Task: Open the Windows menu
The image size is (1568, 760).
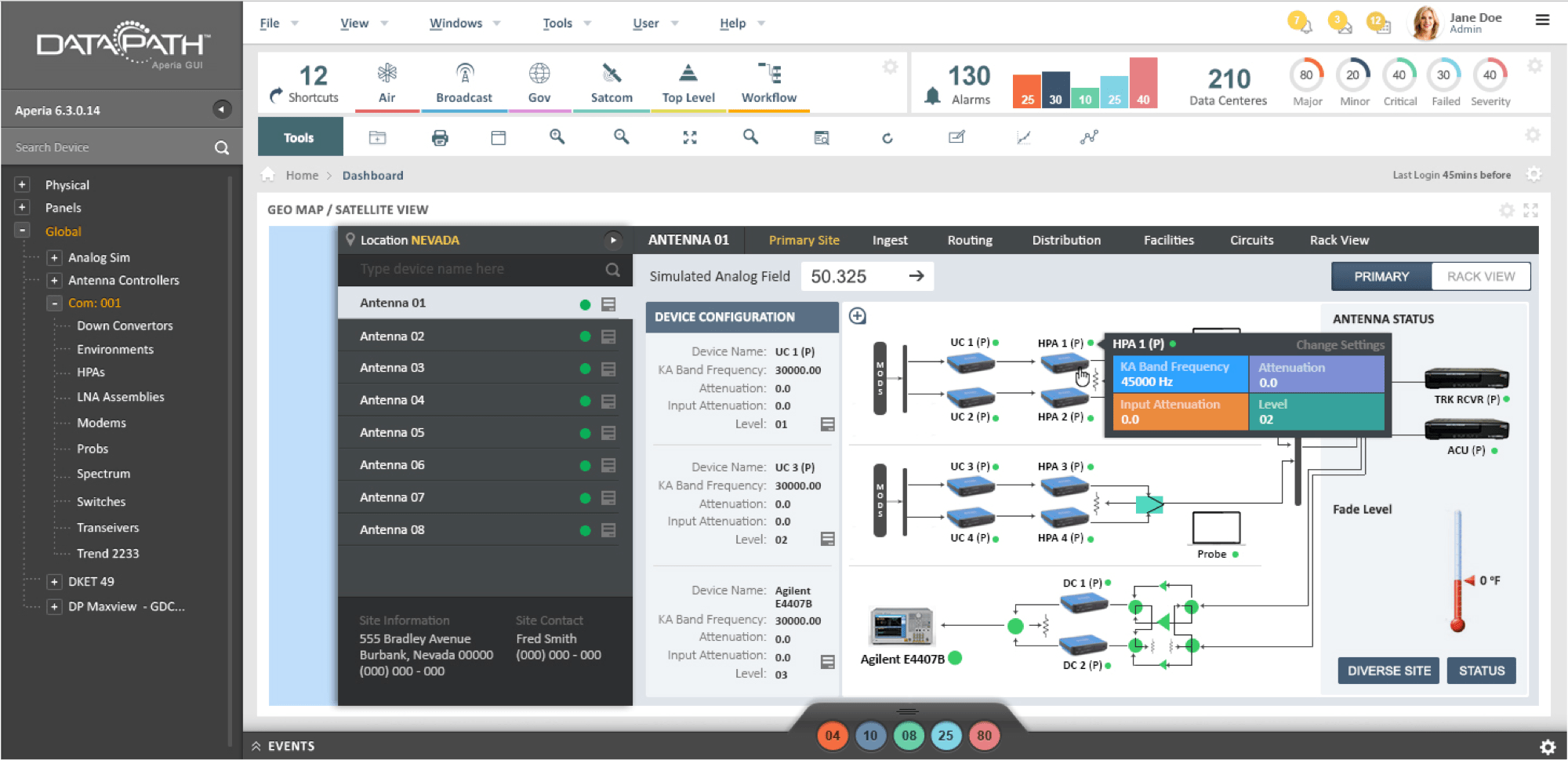Action: 456,23
